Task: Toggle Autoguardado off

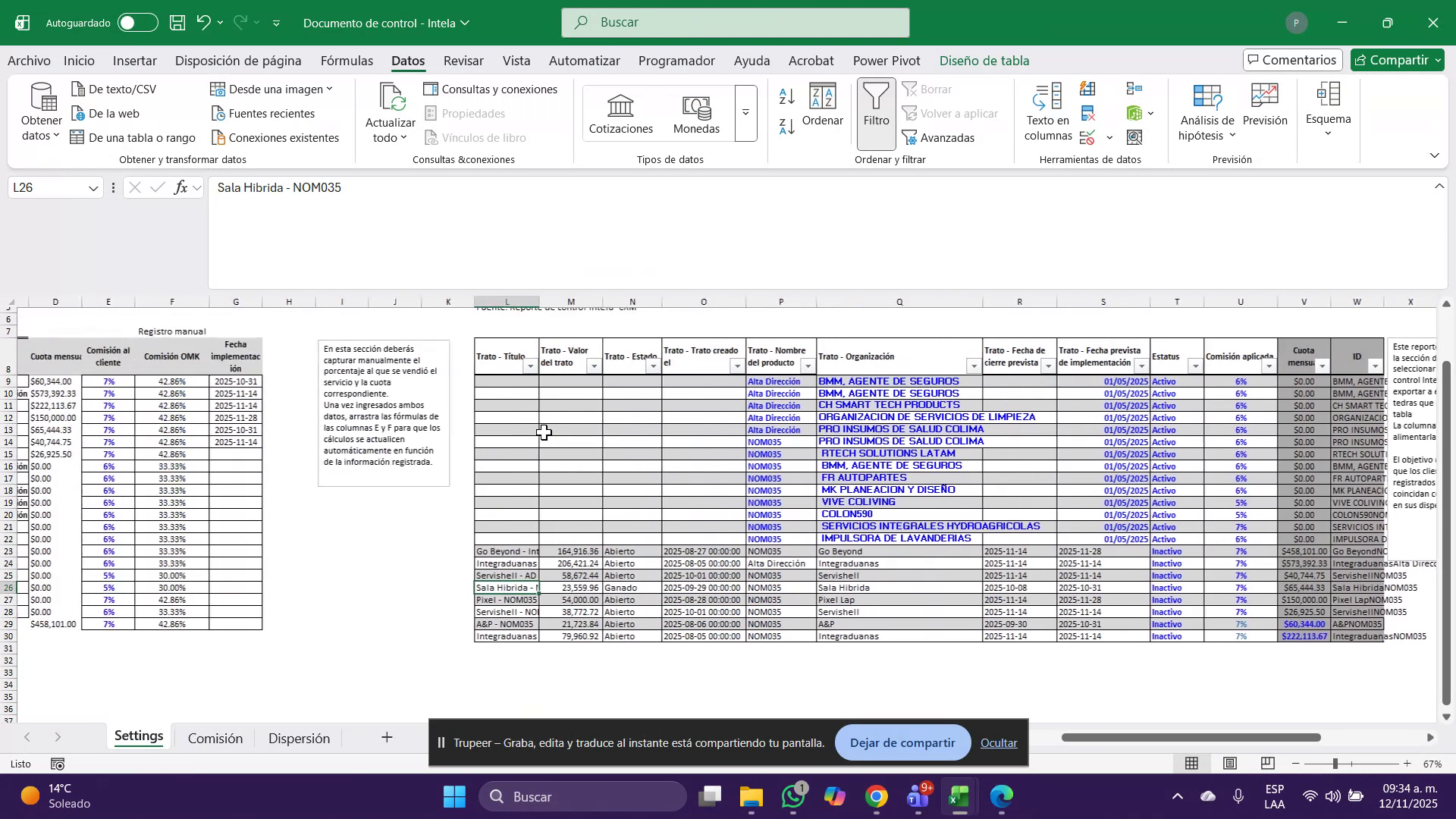Action: (137, 23)
